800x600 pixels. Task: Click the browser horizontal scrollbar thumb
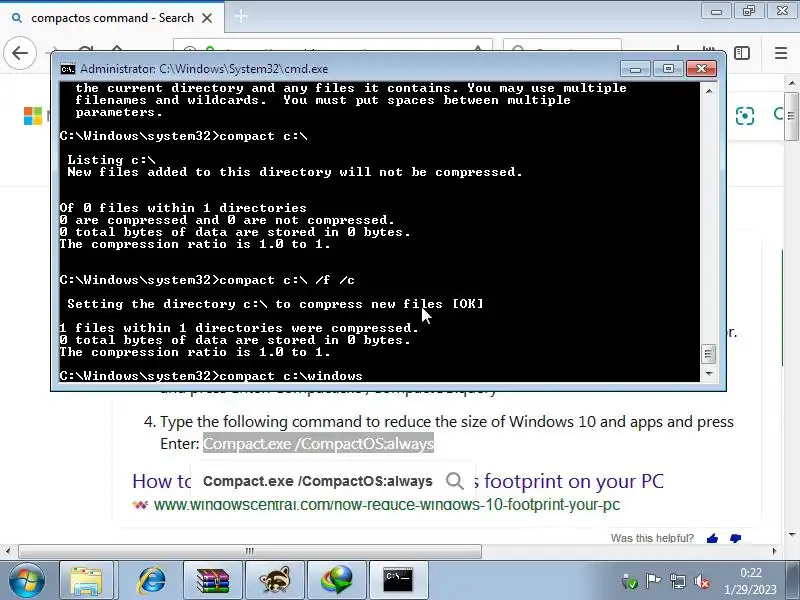coord(249,551)
